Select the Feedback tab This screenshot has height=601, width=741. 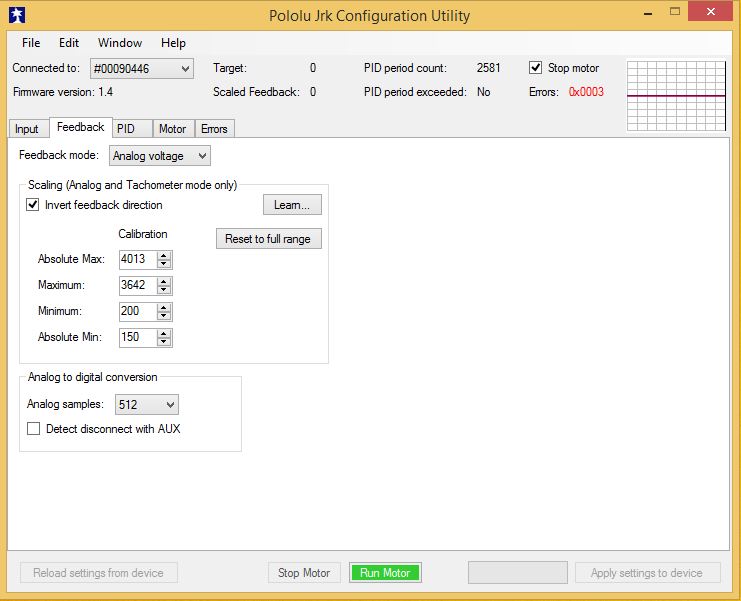(80, 127)
